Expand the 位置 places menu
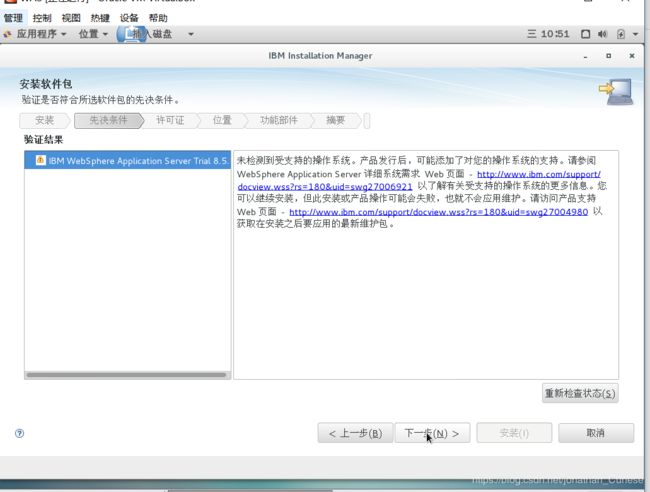Image resolution: width=650 pixels, height=492 pixels. pyautogui.click(x=93, y=34)
